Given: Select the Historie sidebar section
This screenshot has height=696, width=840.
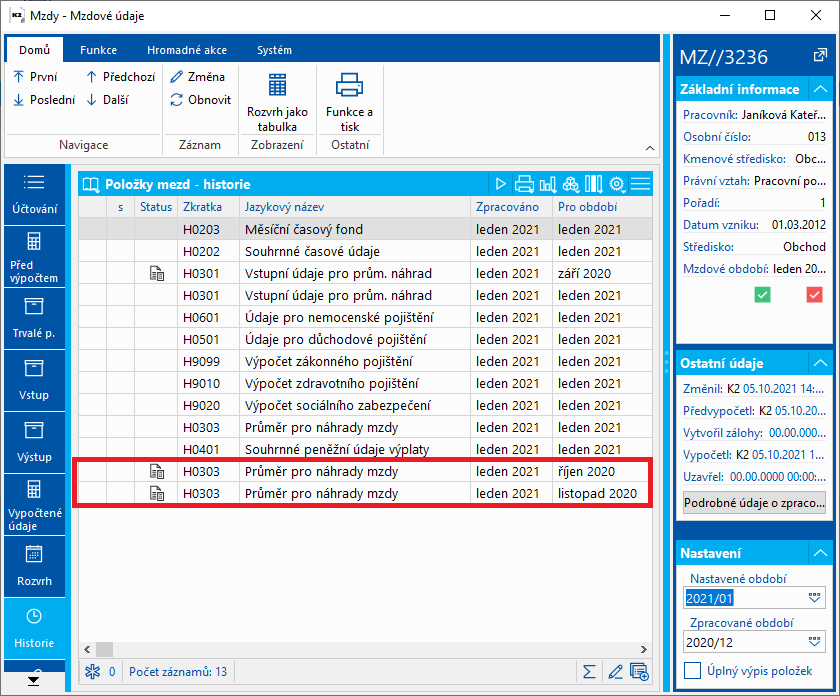Looking at the screenshot, I should pos(34,629).
